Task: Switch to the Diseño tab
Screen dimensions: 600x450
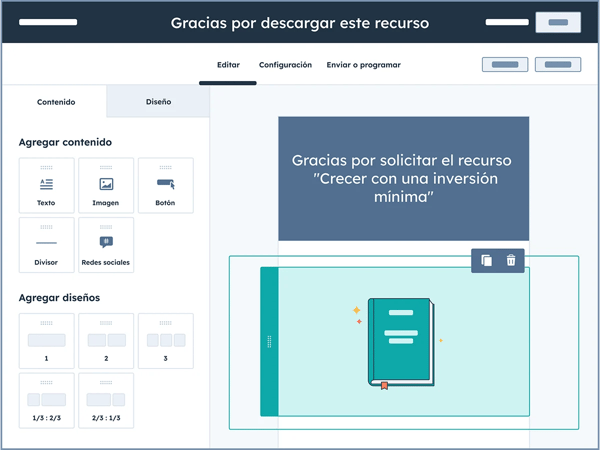Action: pyautogui.click(x=158, y=102)
